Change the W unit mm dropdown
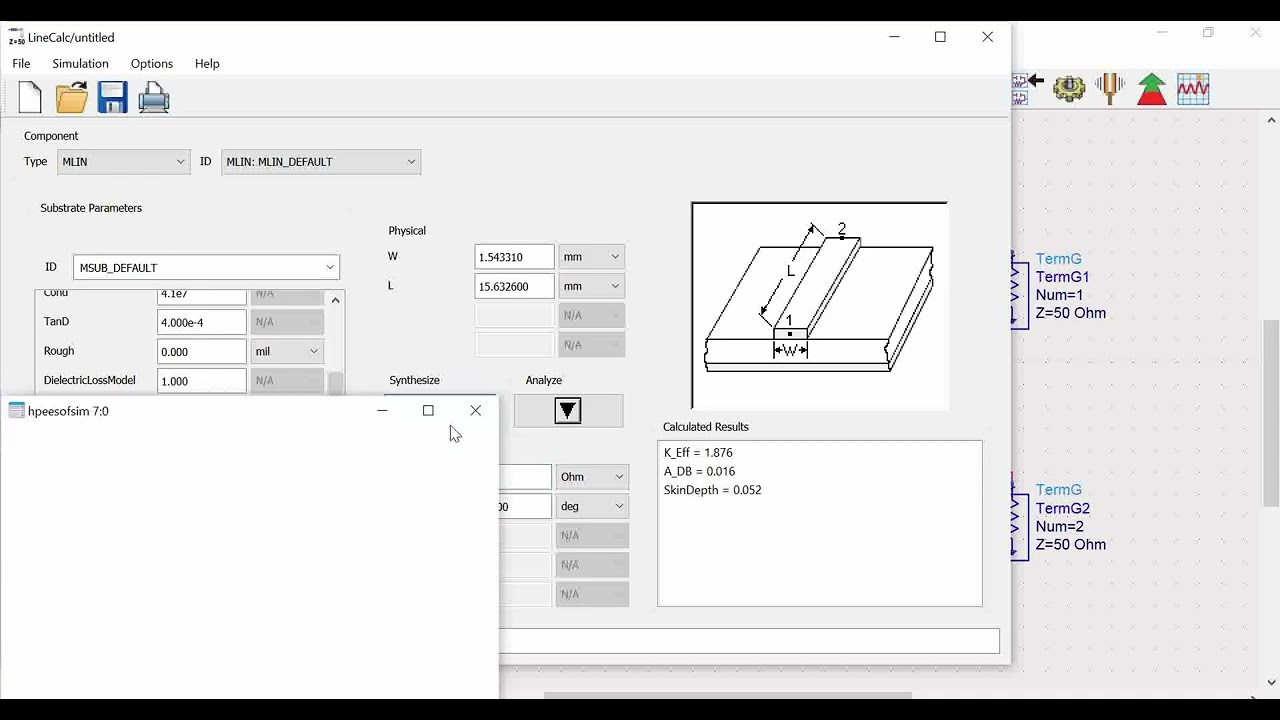The width and height of the screenshot is (1280, 720). pos(591,256)
